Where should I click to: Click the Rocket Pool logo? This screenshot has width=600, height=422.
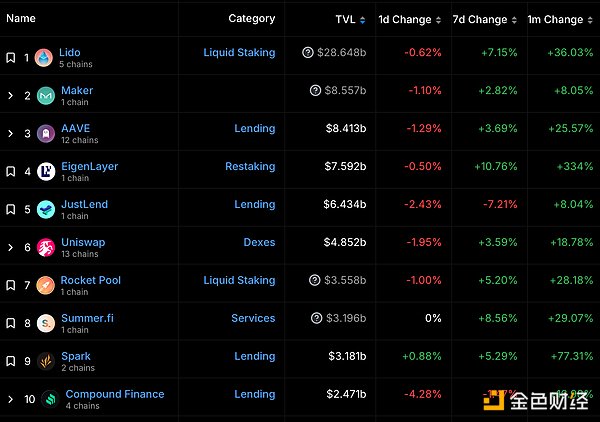pos(45,285)
